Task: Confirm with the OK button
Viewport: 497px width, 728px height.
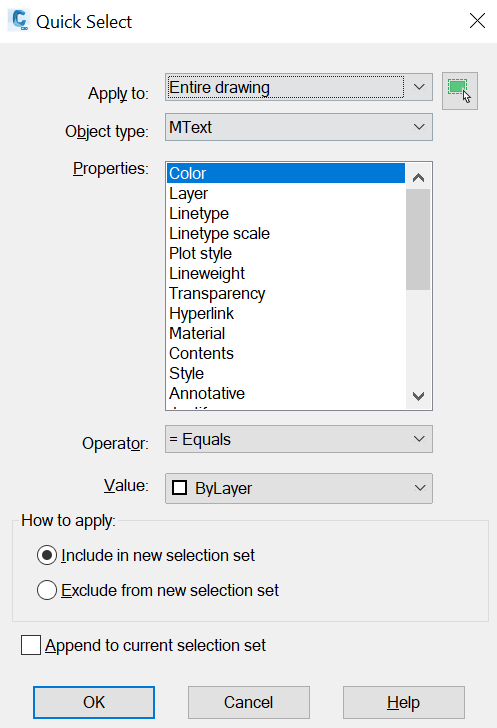Action: pyautogui.click(x=94, y=702)
